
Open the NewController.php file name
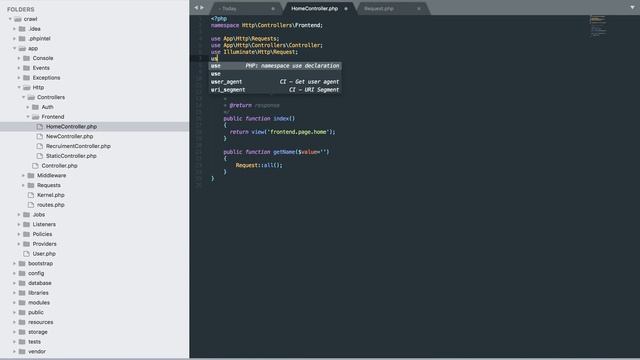pyautogui.click(x=69, y=136)
